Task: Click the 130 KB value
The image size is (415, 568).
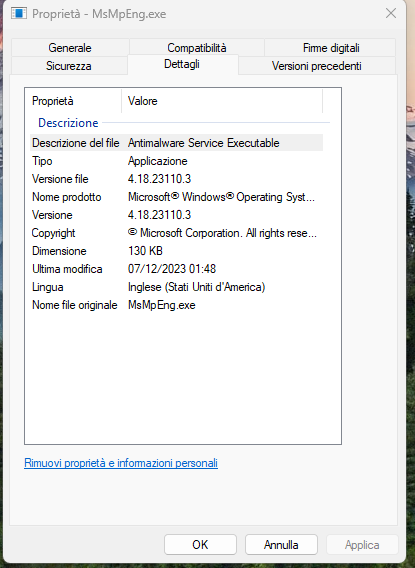Action: [x=145, y=251]
